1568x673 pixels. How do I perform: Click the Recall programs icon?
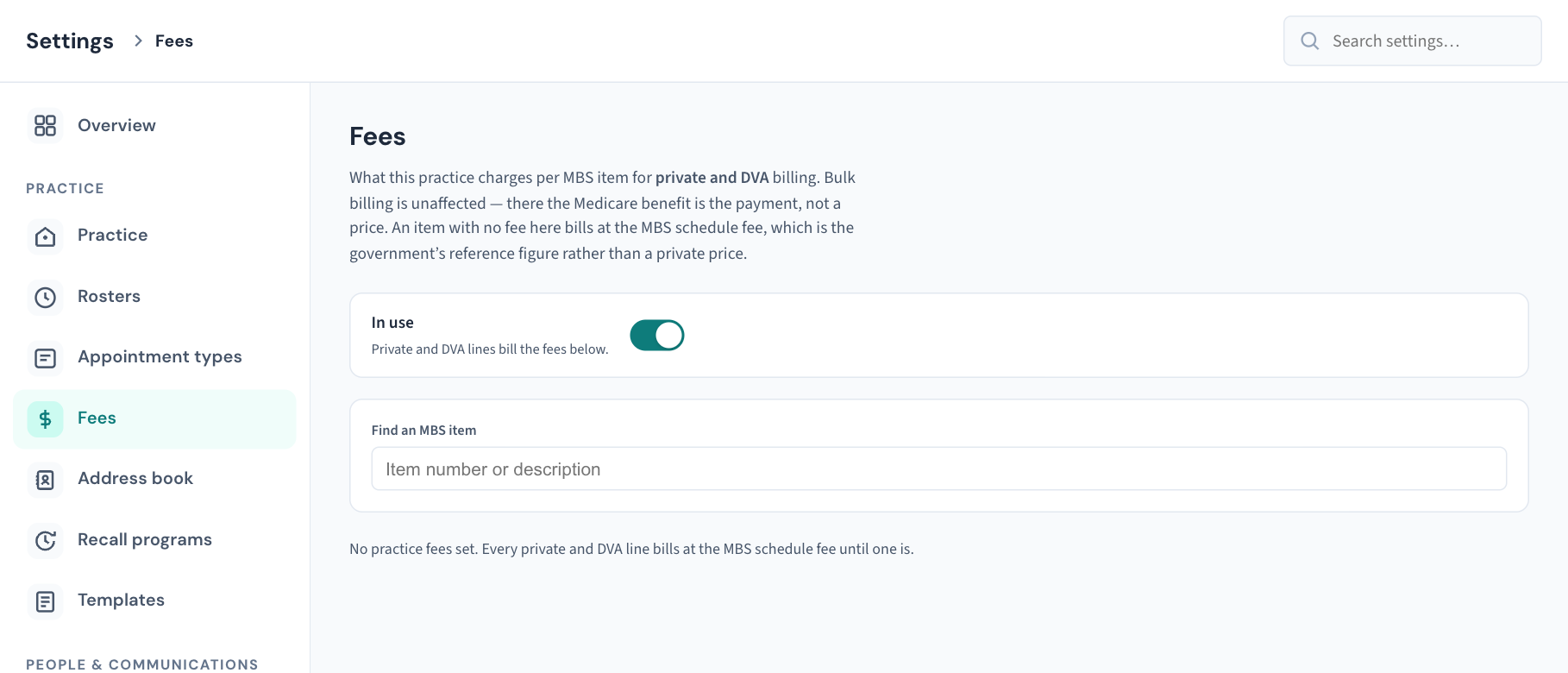coord(45,540)
